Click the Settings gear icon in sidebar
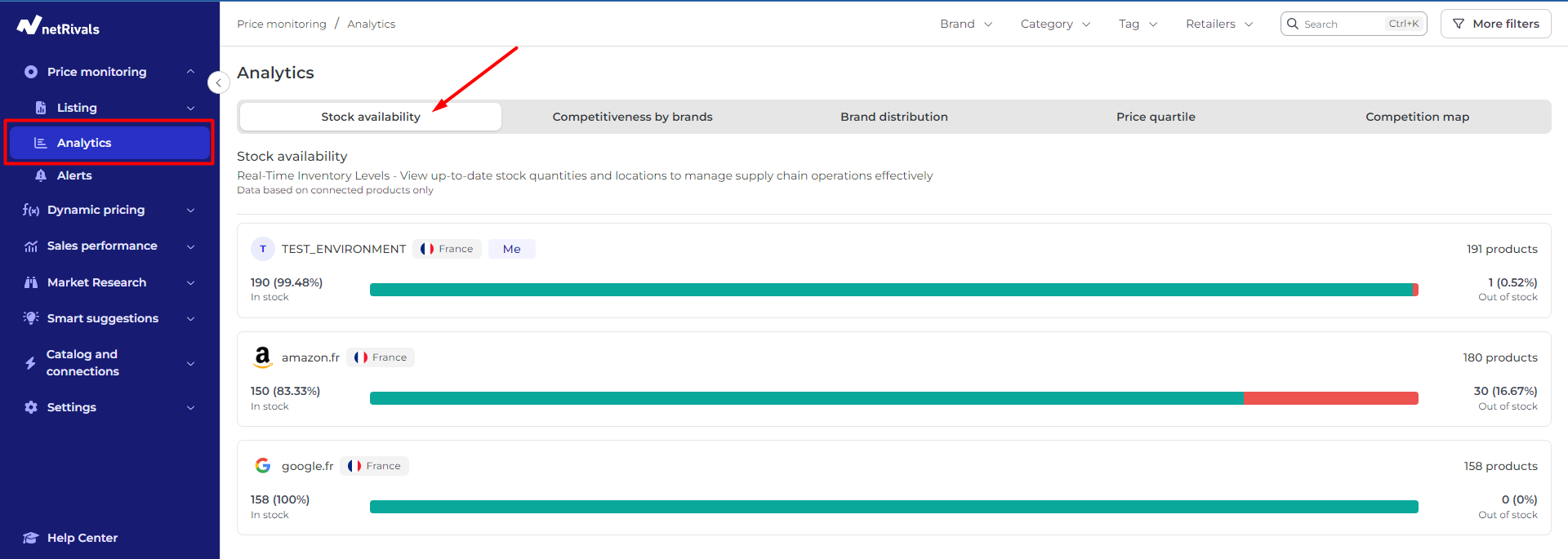The width and height of the screenshot is (1568, 559). point(31,407)
